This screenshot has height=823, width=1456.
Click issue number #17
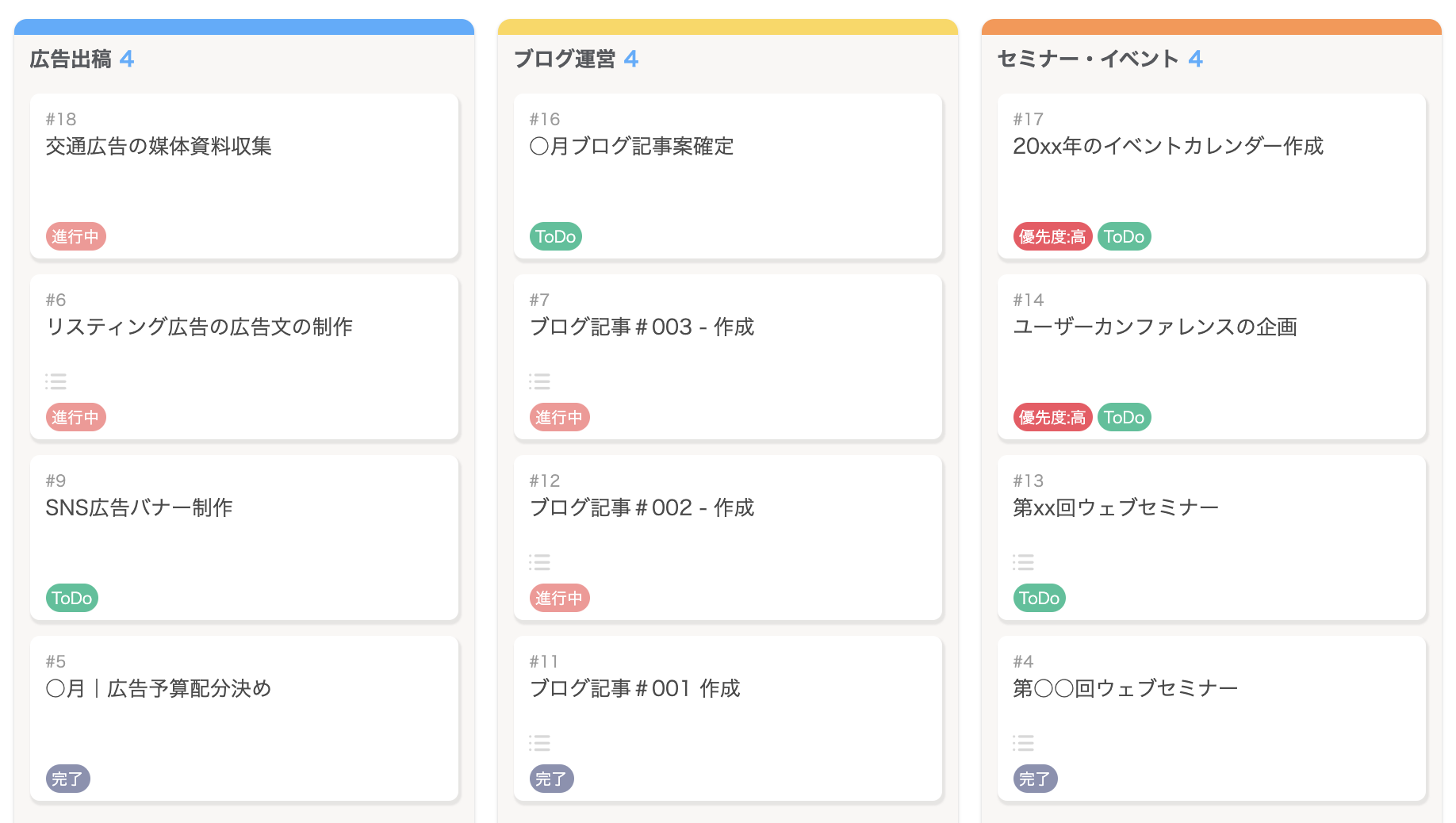pos(1029,119)
